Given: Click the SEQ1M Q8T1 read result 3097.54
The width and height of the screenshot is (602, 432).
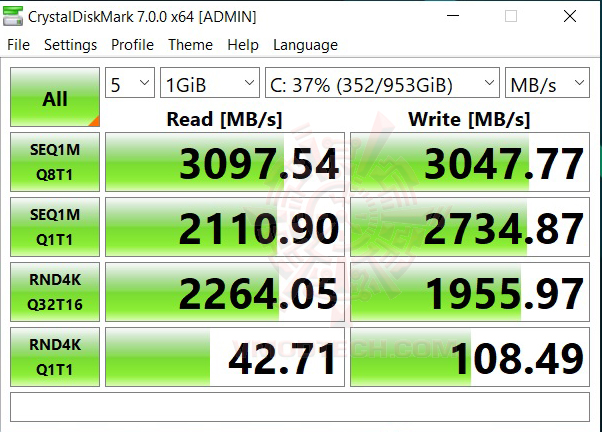Looking at the screenshot, I should [x=225, y=162].
